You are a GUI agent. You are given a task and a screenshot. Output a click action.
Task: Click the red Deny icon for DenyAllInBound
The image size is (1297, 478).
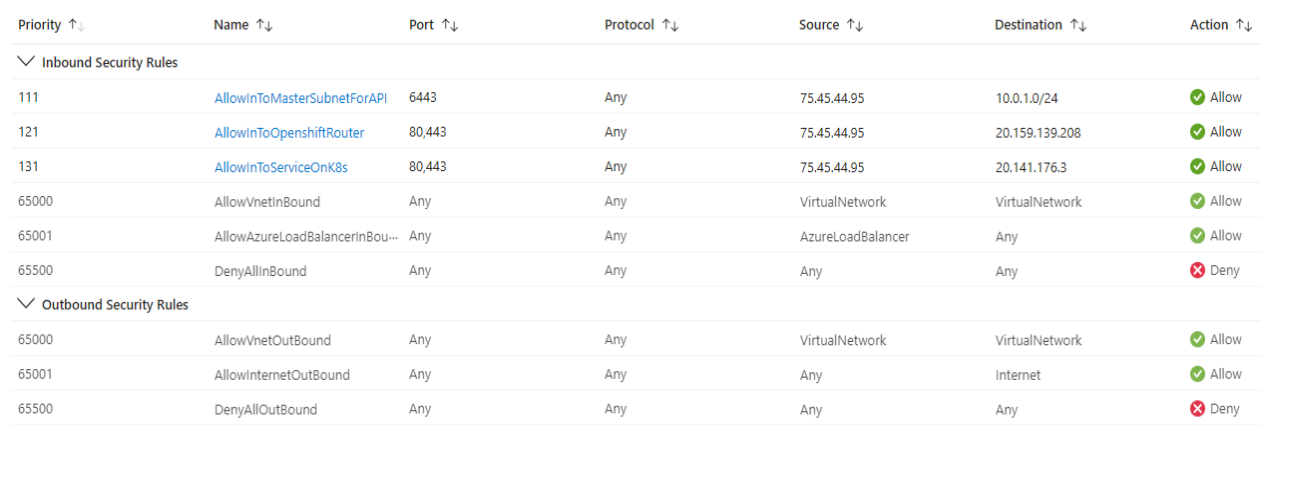point(1197,271)
